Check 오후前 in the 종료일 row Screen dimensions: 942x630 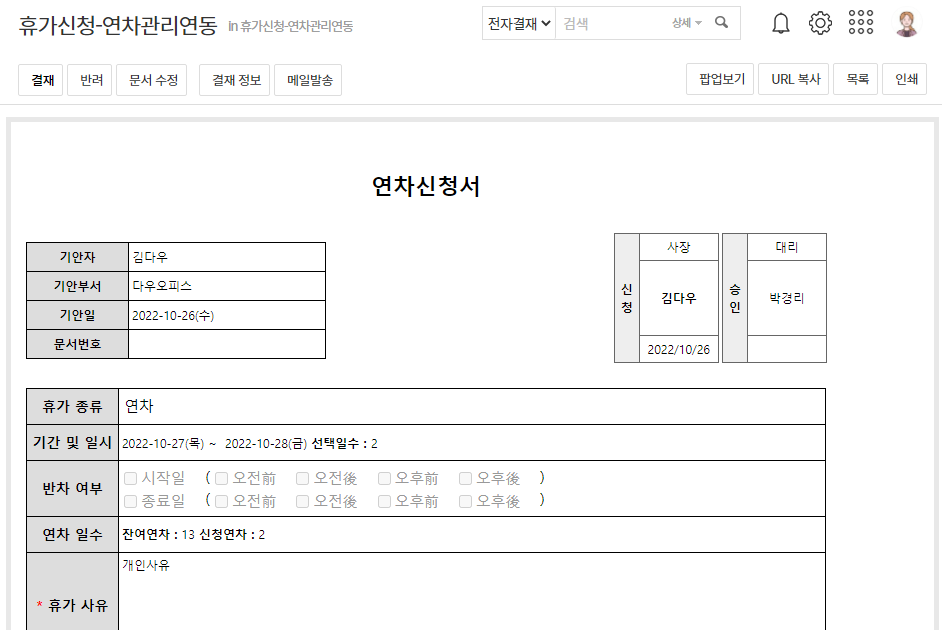coord(384,501)
